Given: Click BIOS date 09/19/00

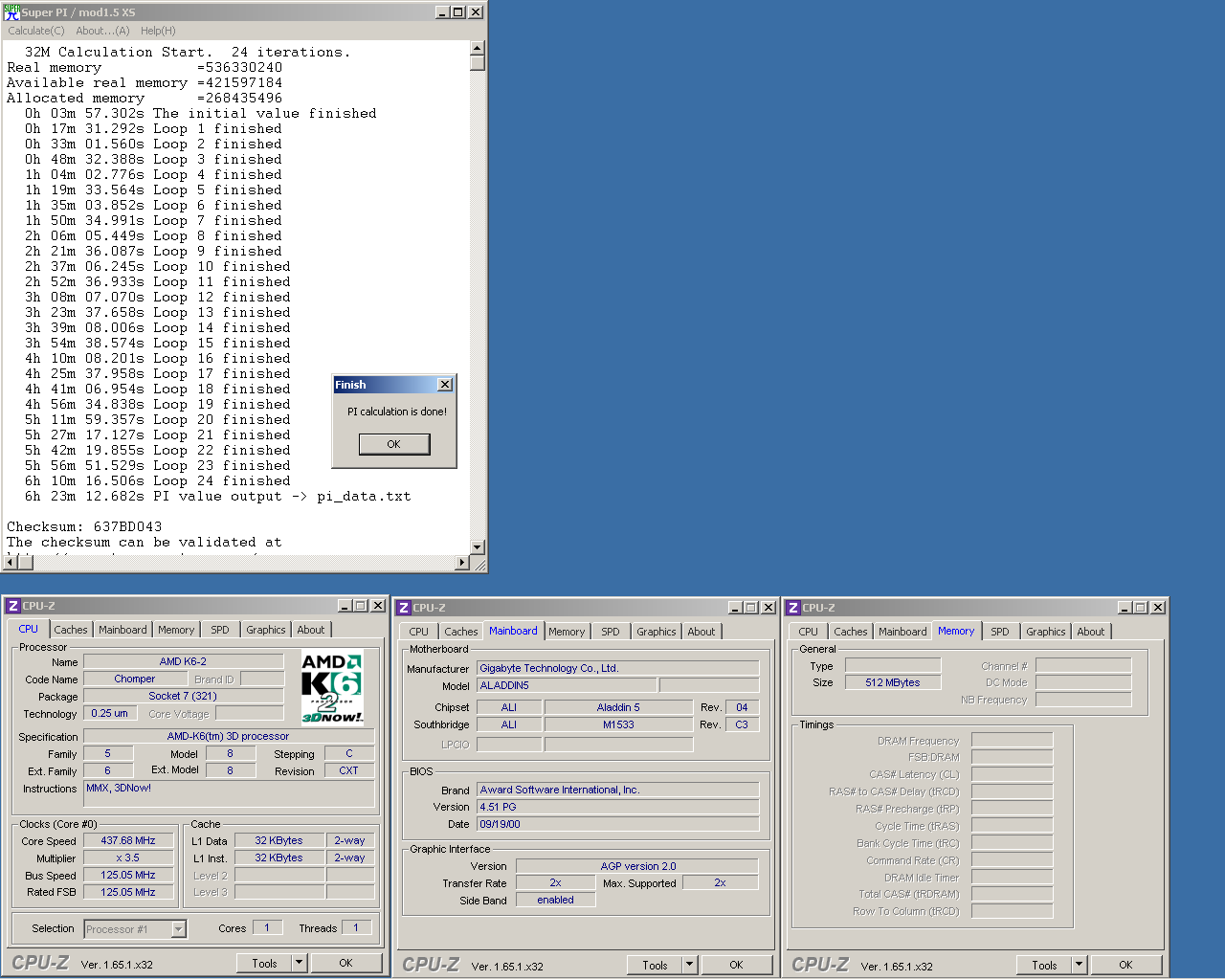Looking at the screenshot, I should point(617,824).
